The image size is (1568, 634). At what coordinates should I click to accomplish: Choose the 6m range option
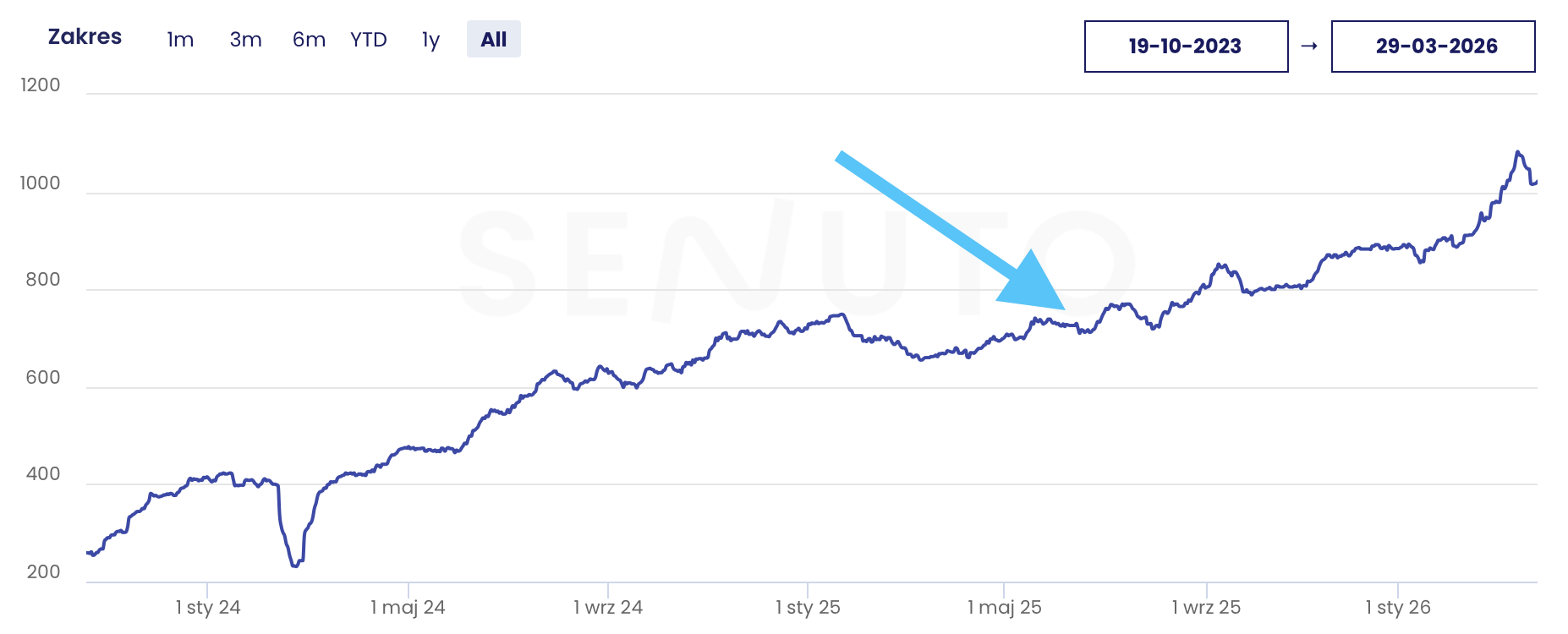pyautogui.click(x=309, y=40)
